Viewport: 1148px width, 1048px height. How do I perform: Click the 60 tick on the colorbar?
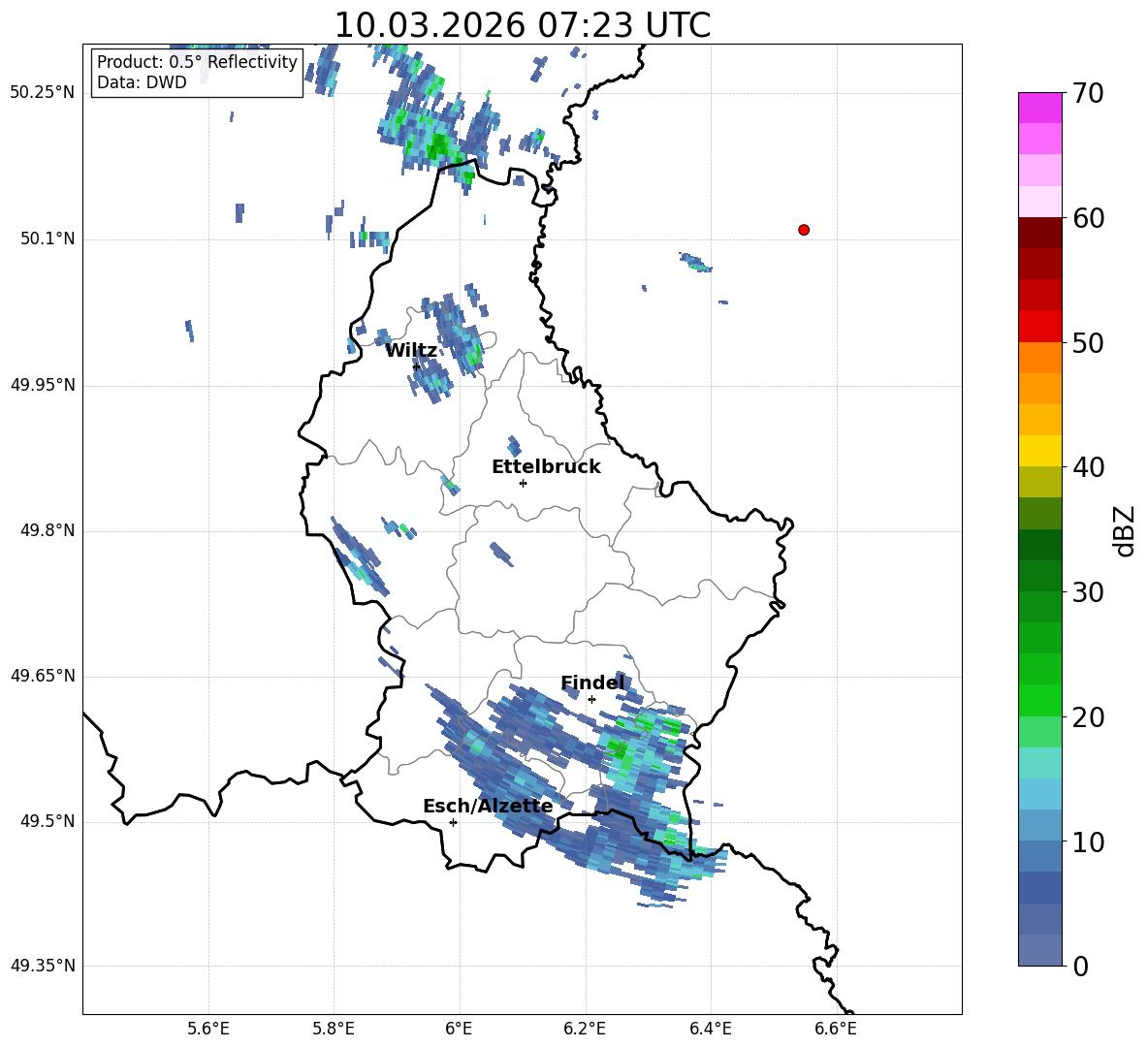click(1088, 218)
